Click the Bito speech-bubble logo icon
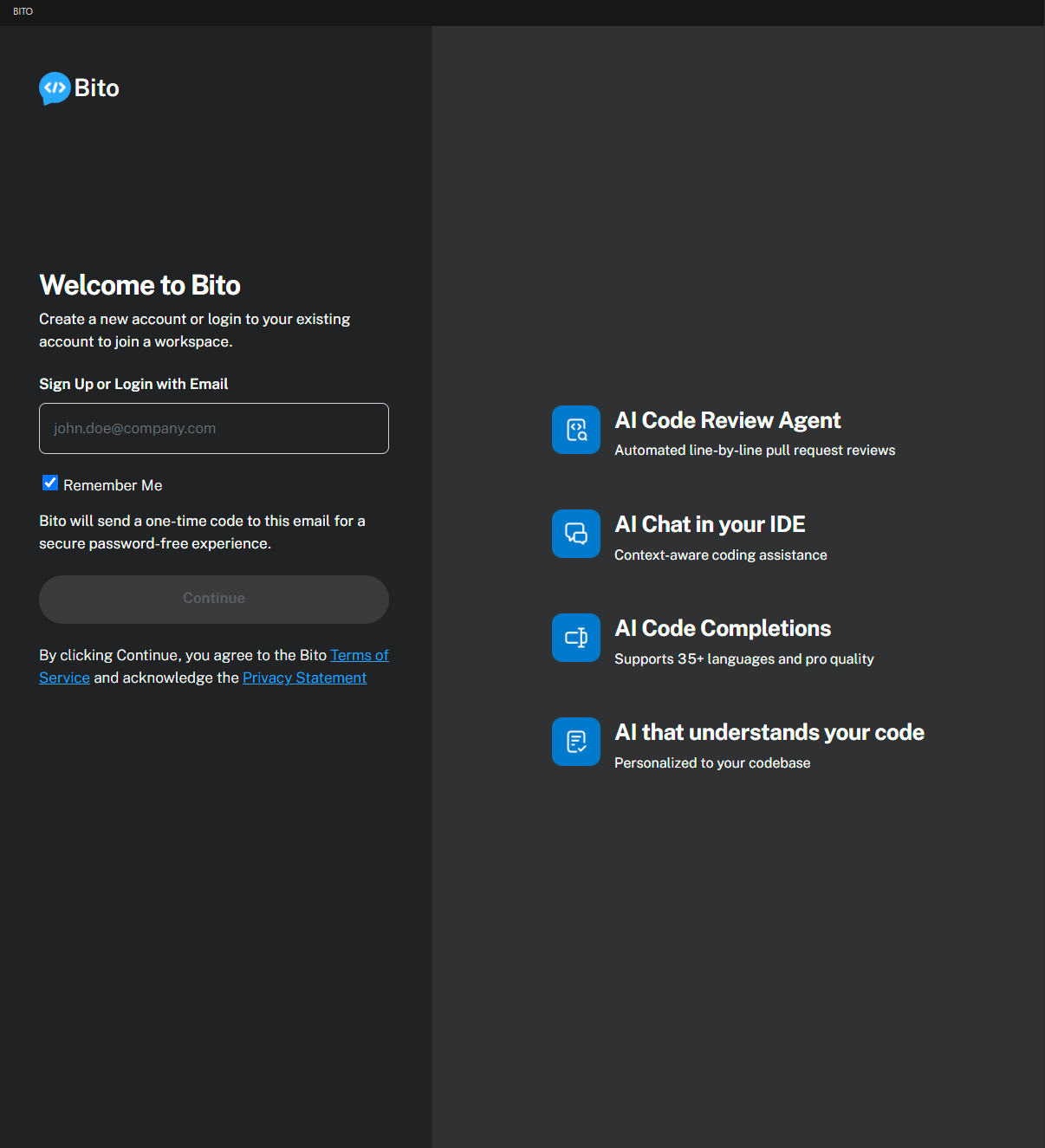Screen dimensions: 1045x1148 [x=55, y=88]
